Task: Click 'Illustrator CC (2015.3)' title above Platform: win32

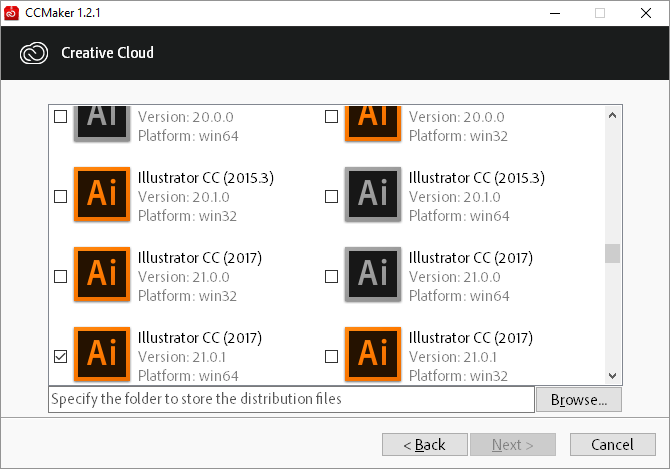Action: click(x=206, y=178)
